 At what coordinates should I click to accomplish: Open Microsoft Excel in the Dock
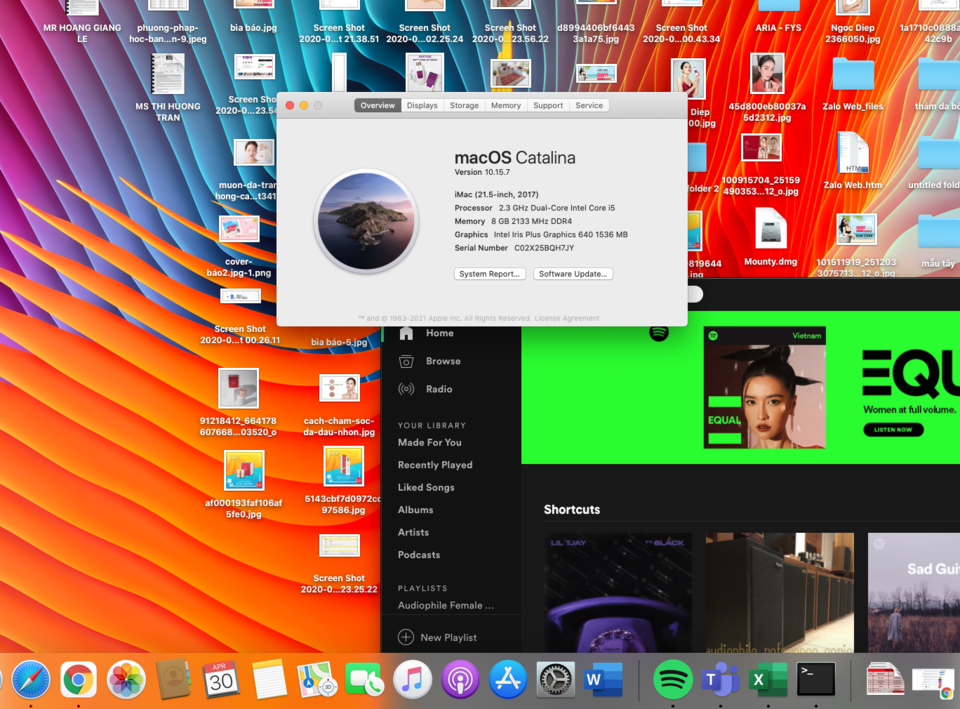coord(768,680)
